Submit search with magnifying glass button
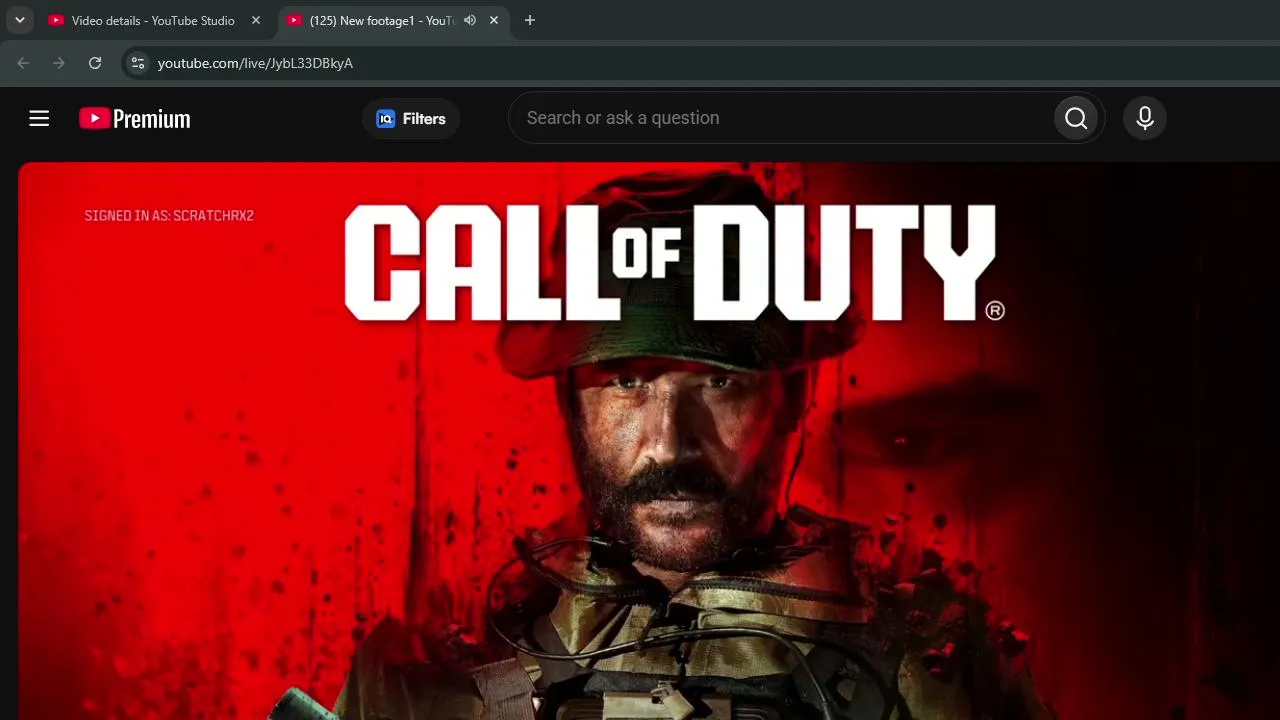 (x=1076, y=118)
